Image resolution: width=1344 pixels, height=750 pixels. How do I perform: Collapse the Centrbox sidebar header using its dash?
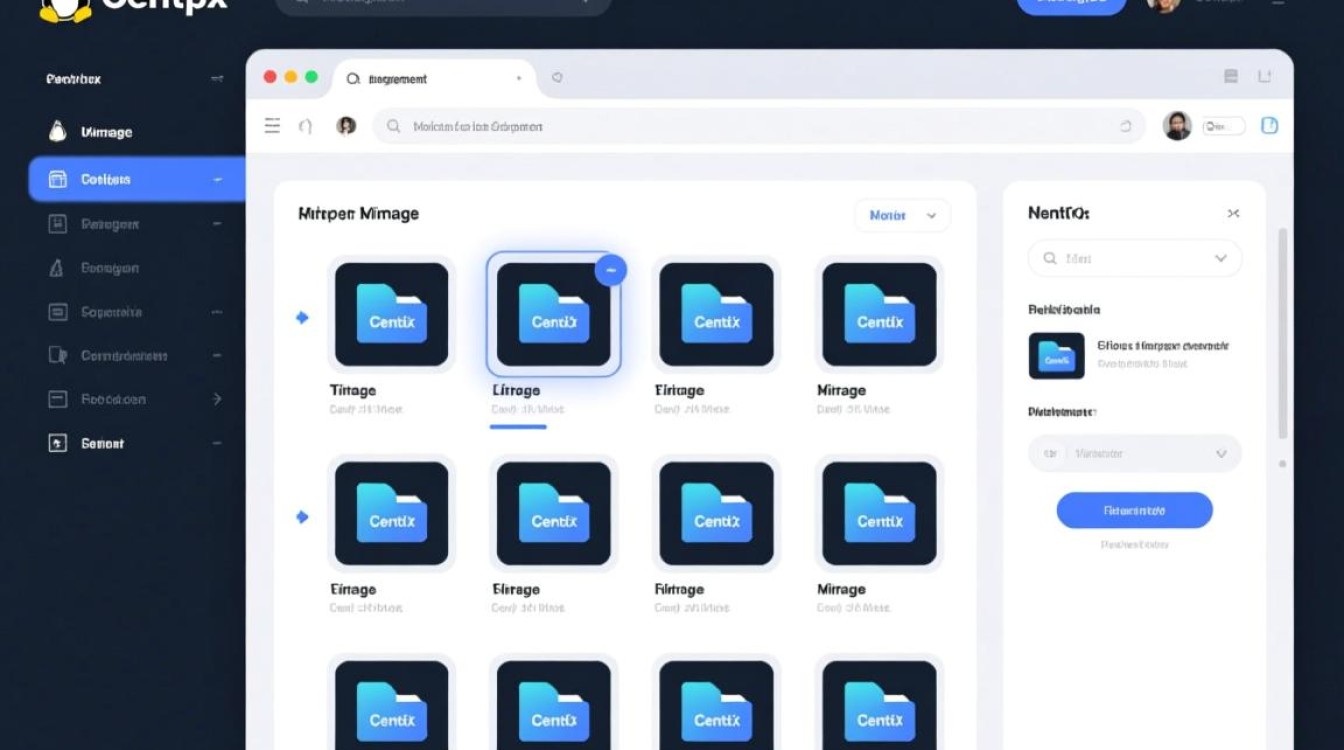[x=217, y=79]
